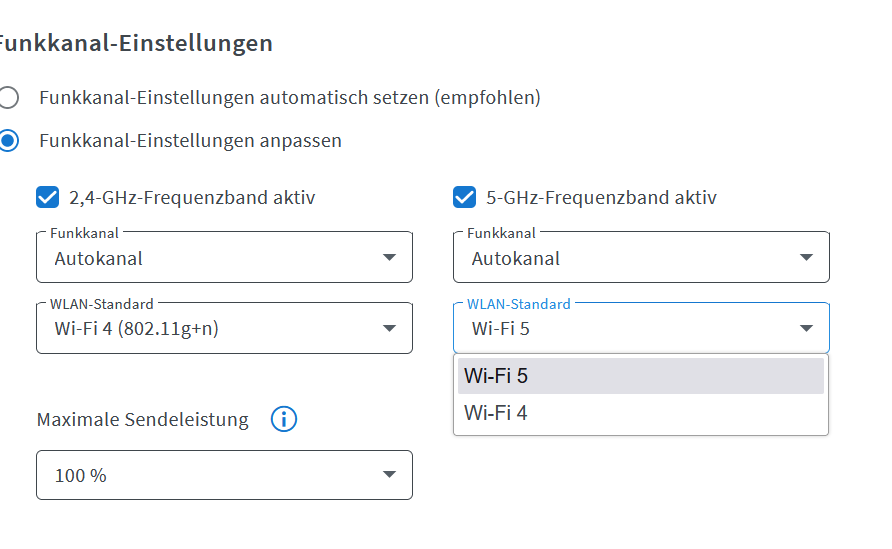Click the arrow of the 2,4-GHz WLAN-Standard dropdown

coord(390,328)
